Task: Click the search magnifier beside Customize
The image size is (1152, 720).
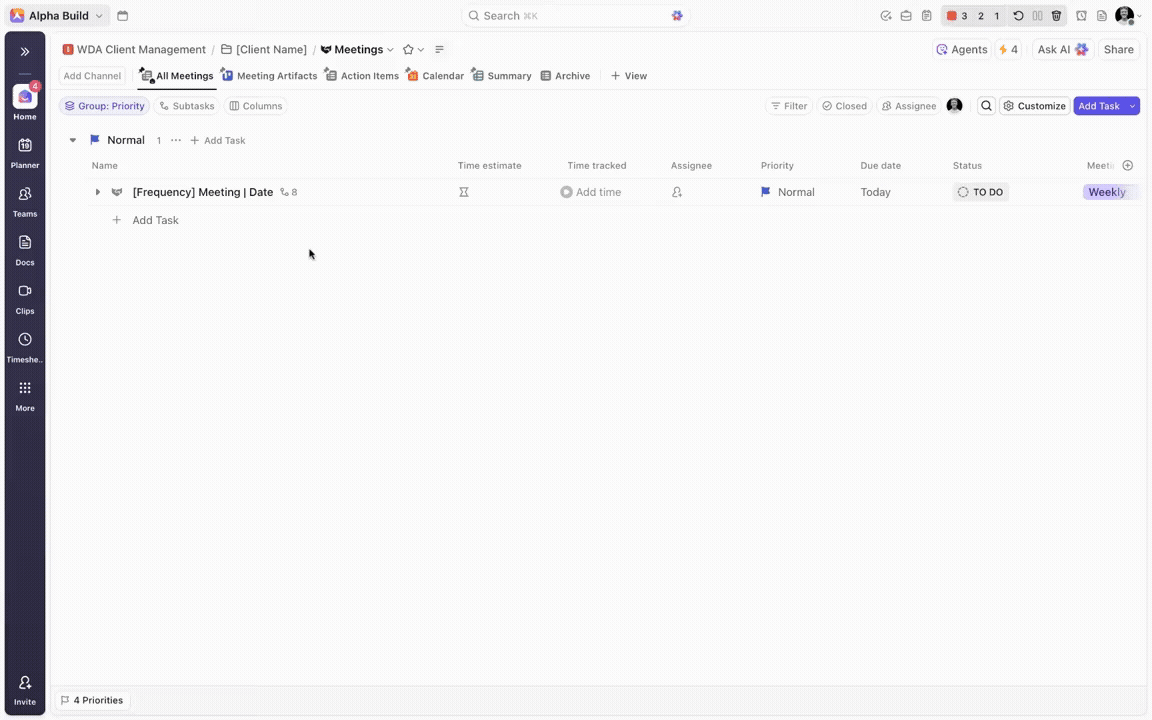Action: 986,106
